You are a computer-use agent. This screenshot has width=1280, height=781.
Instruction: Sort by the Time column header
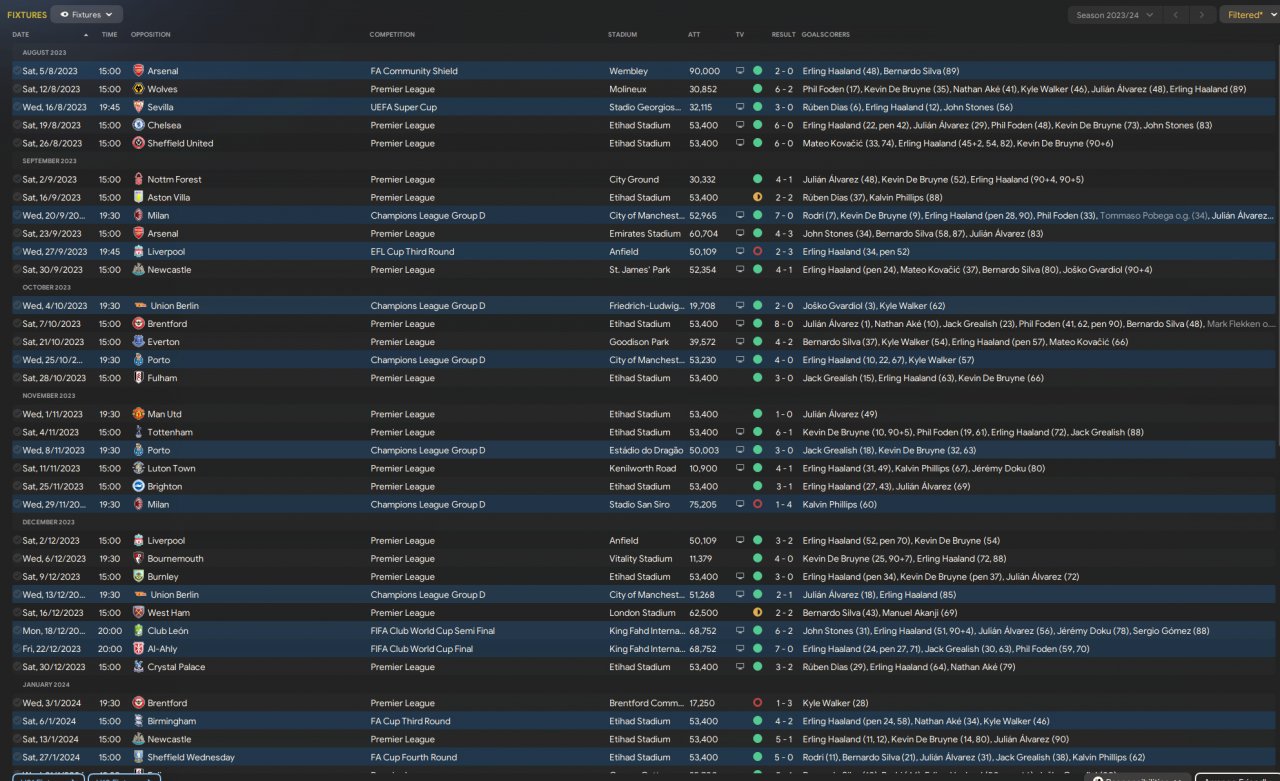(109, 35)
